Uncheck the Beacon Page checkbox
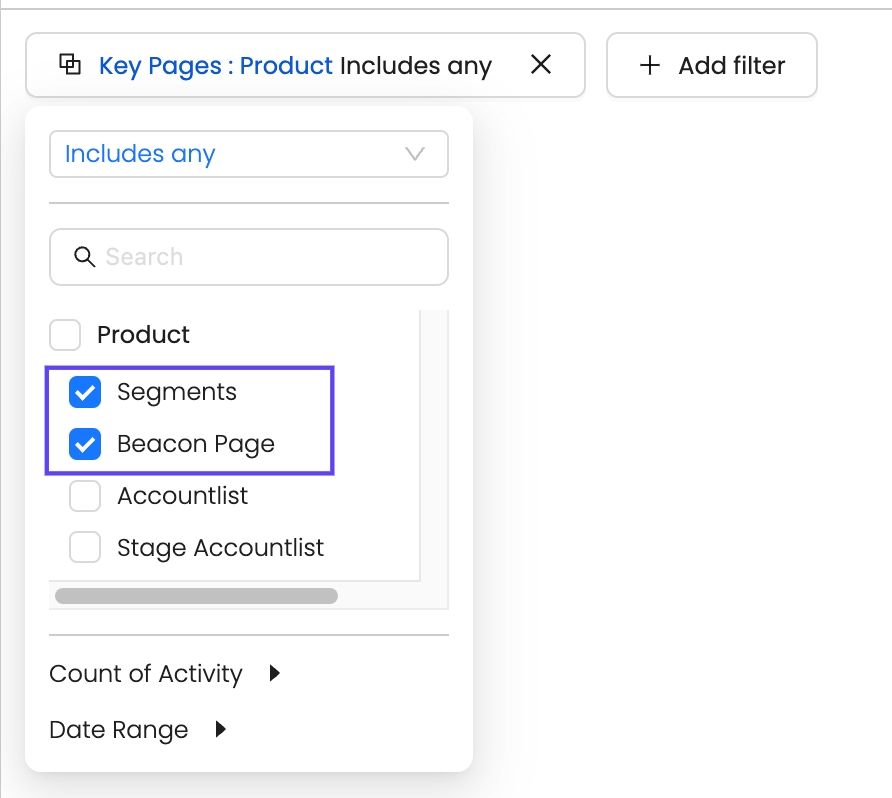Viewport: 892px width, 798px height. tap(85, 444)
